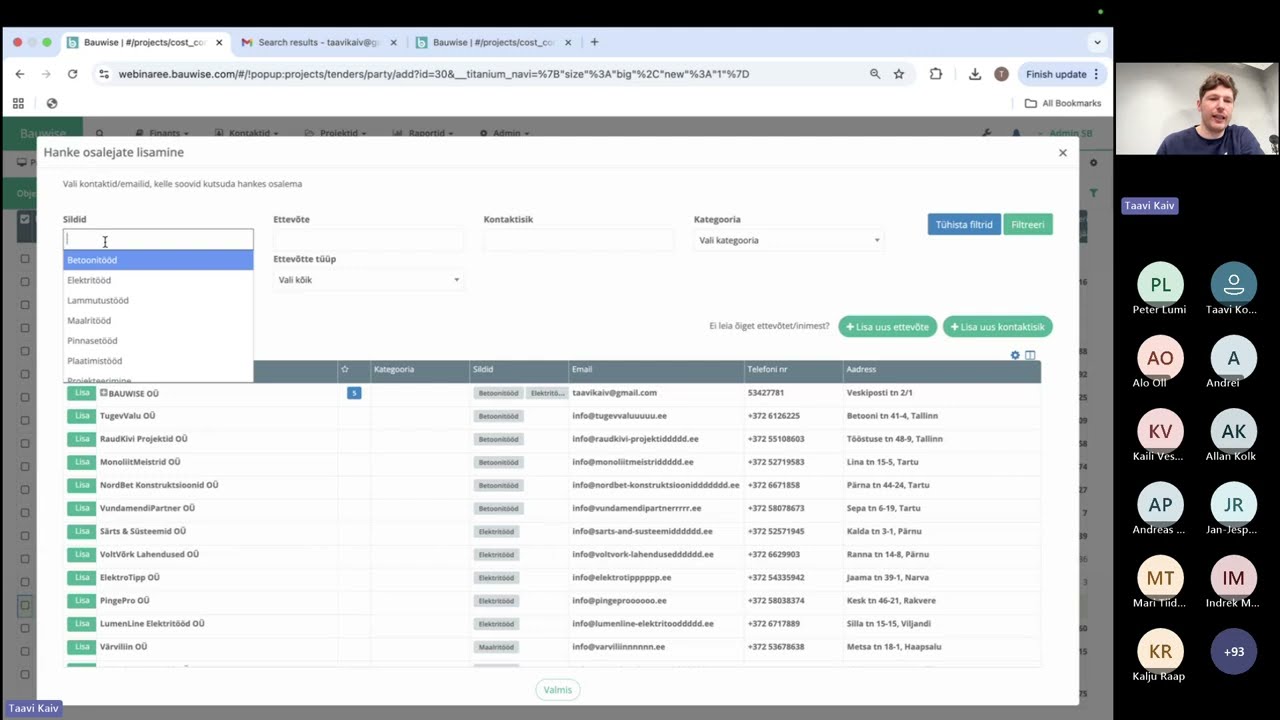Close the Hanke osalejate lisamine dialog
This screenshot has width=1280, height=720.
1062,153
